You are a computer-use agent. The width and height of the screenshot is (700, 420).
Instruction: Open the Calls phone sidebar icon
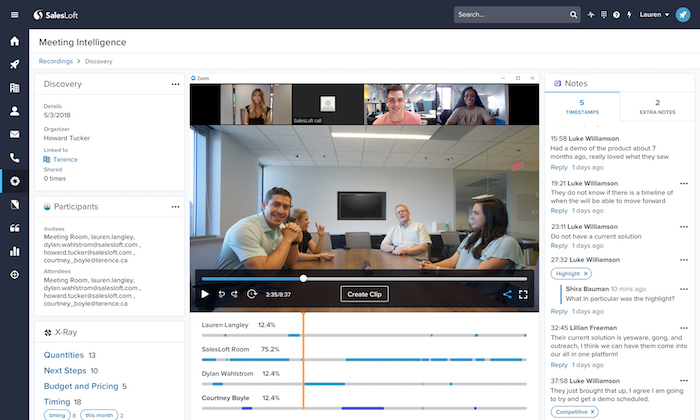pyautogui.click(x=15, y=158)
